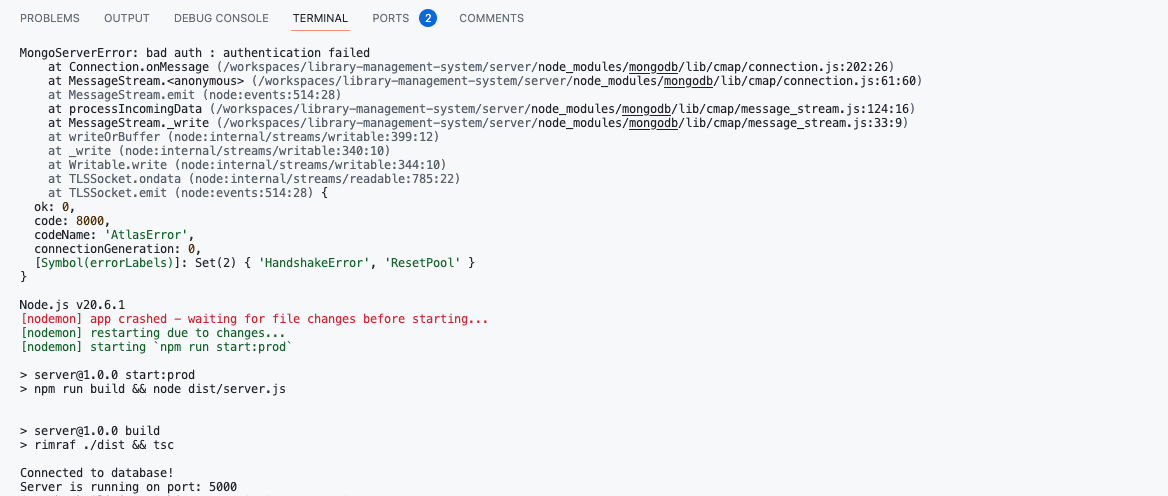This screenshot has width=1168, height=496.
Task: Open the OUTPUT tab
Action: click(127, 18)
